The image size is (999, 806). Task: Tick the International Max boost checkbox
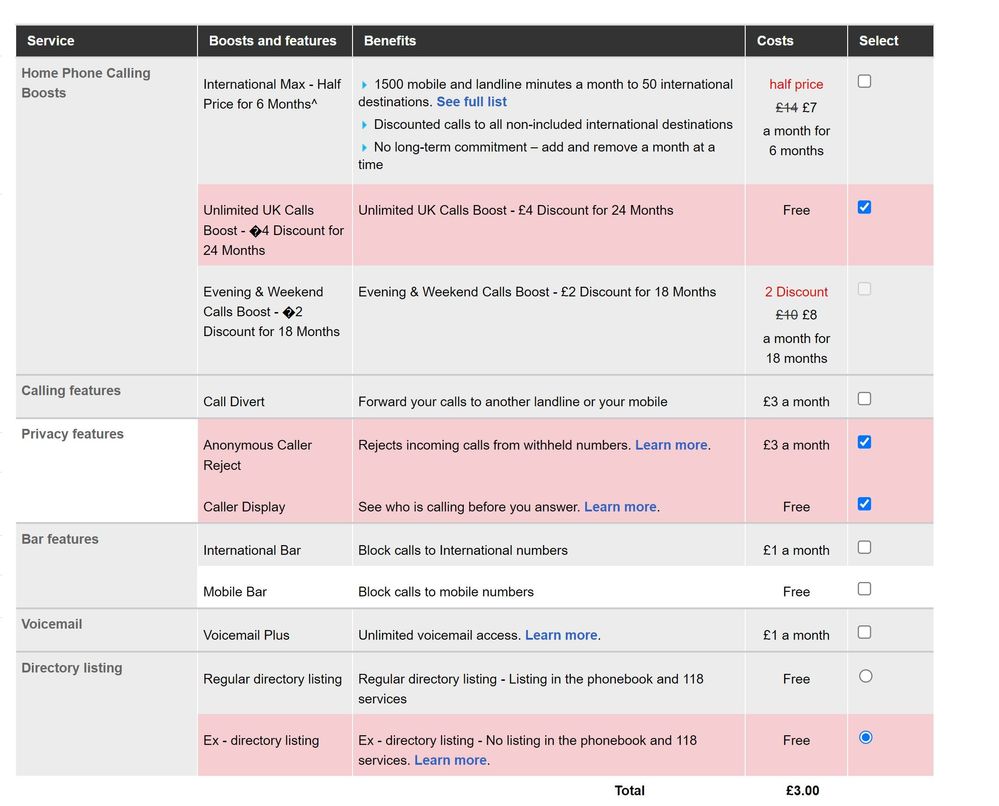click(x=864, y=82)
